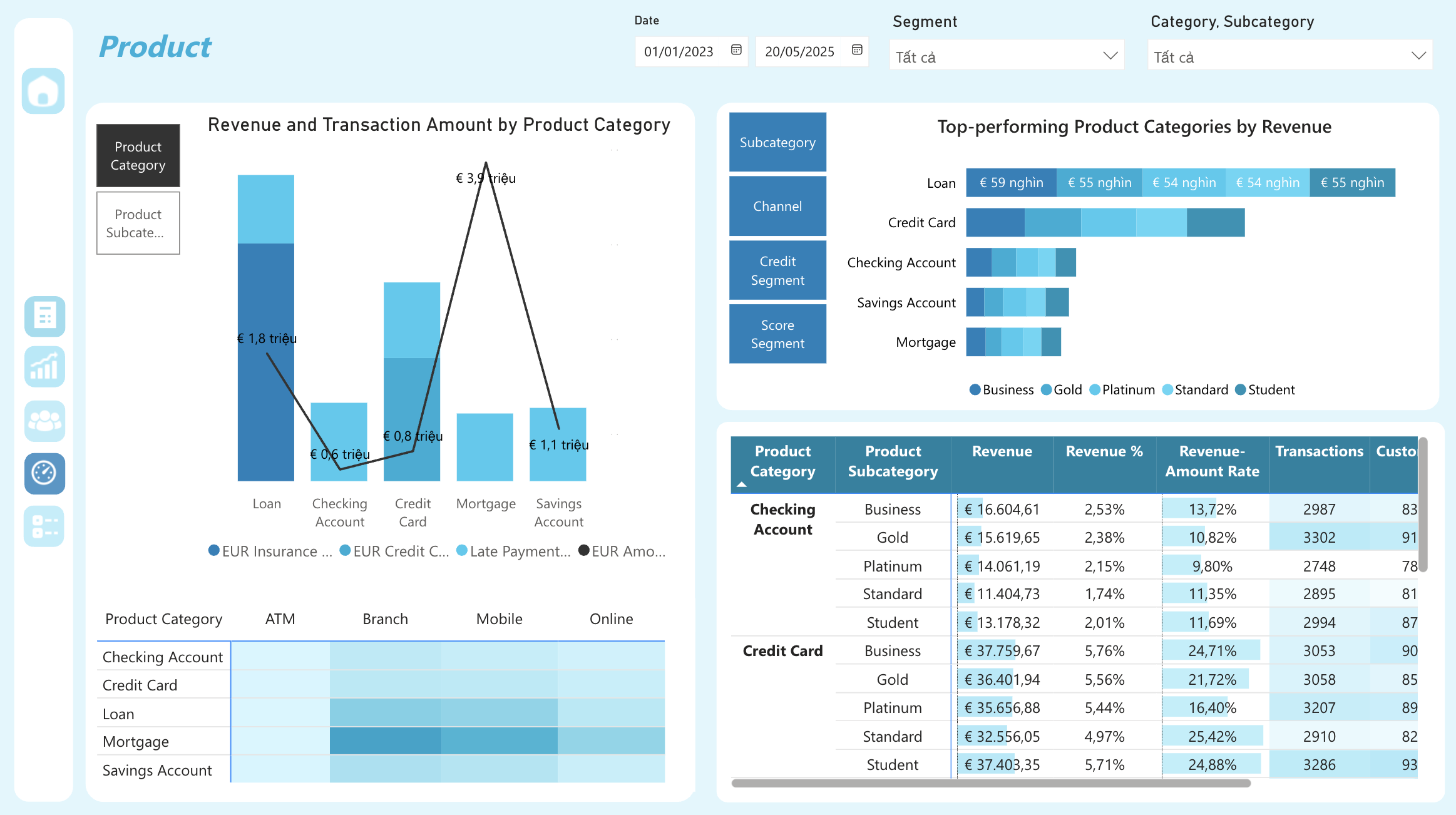This screenshot has width=1456, height=815.
Task: Click the Score Segment filter button
Action: pos(777,334)
